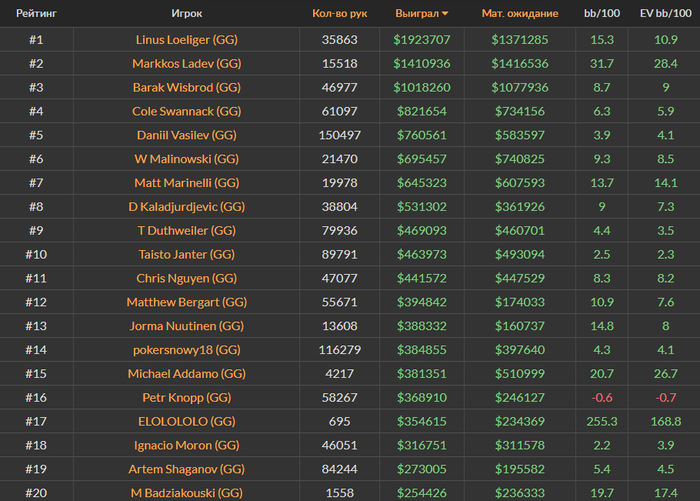Click the negative -0.6 bb/100 cell
Screen dimensions: 700x501
click(601, 398)
